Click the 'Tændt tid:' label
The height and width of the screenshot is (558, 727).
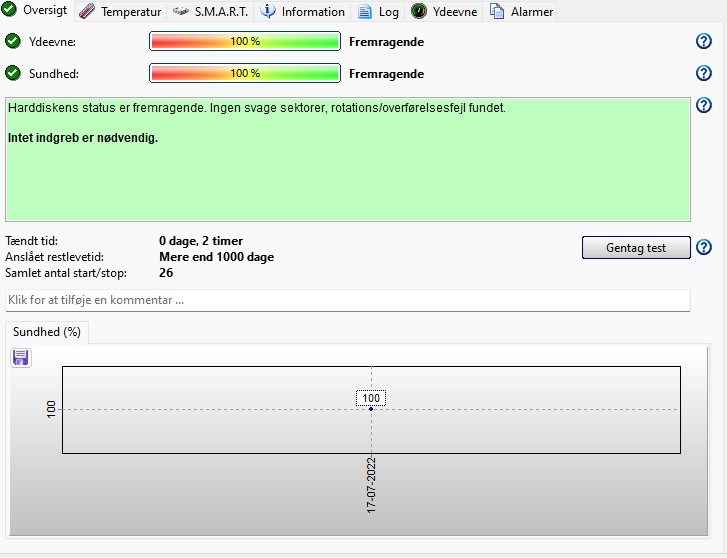(32, 241)
